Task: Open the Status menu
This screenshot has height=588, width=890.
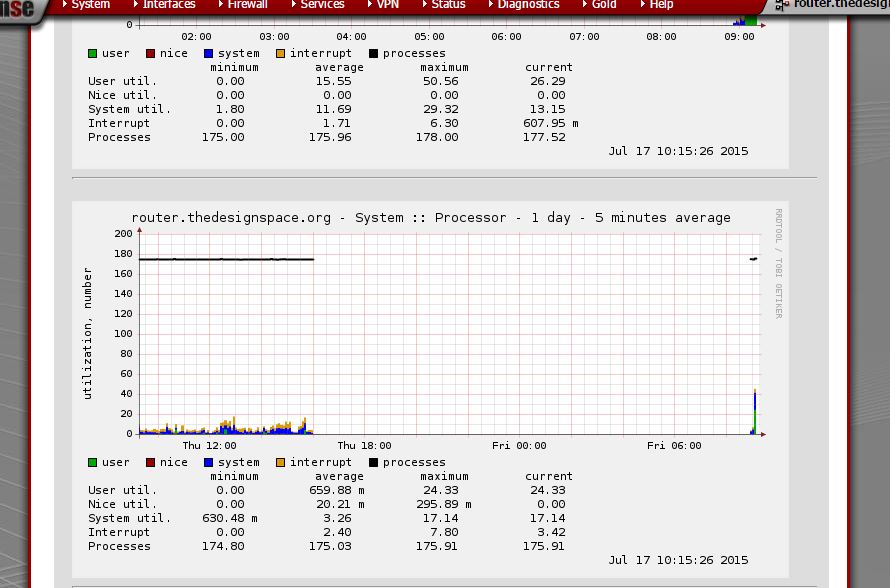Action: pos(448,5)
